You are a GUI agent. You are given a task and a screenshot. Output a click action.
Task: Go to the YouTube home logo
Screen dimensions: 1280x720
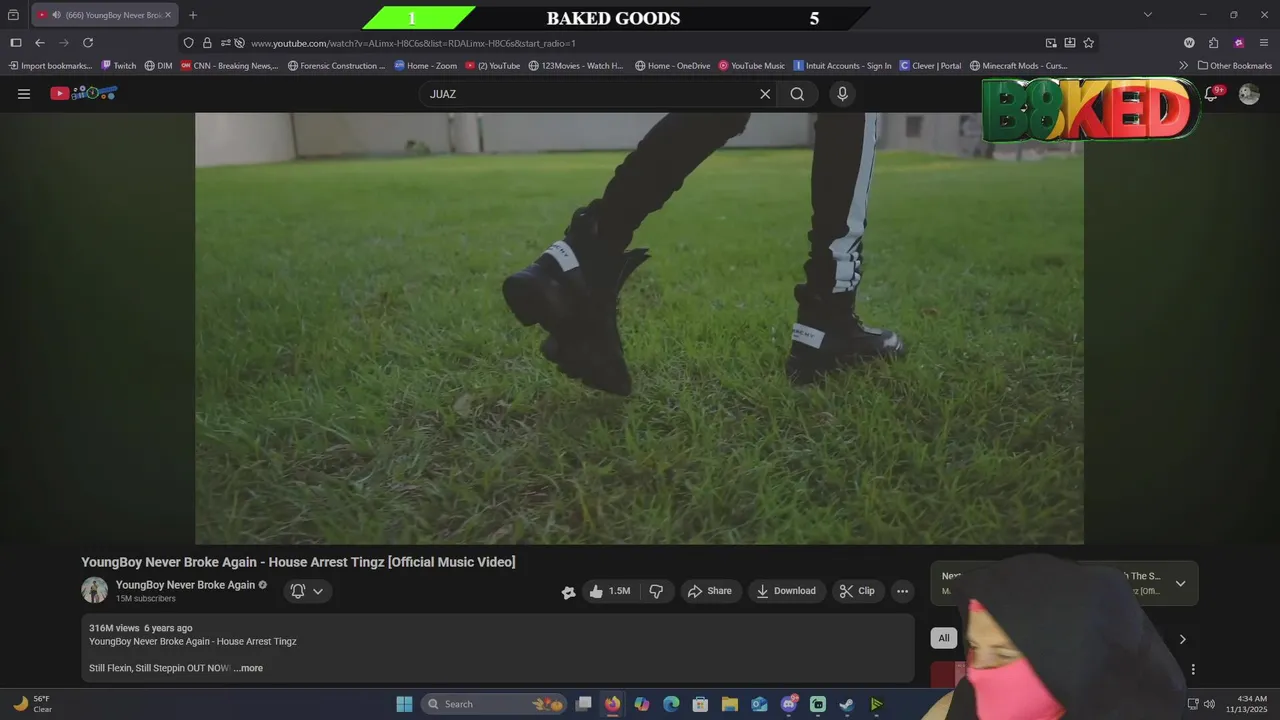(84, 93)
